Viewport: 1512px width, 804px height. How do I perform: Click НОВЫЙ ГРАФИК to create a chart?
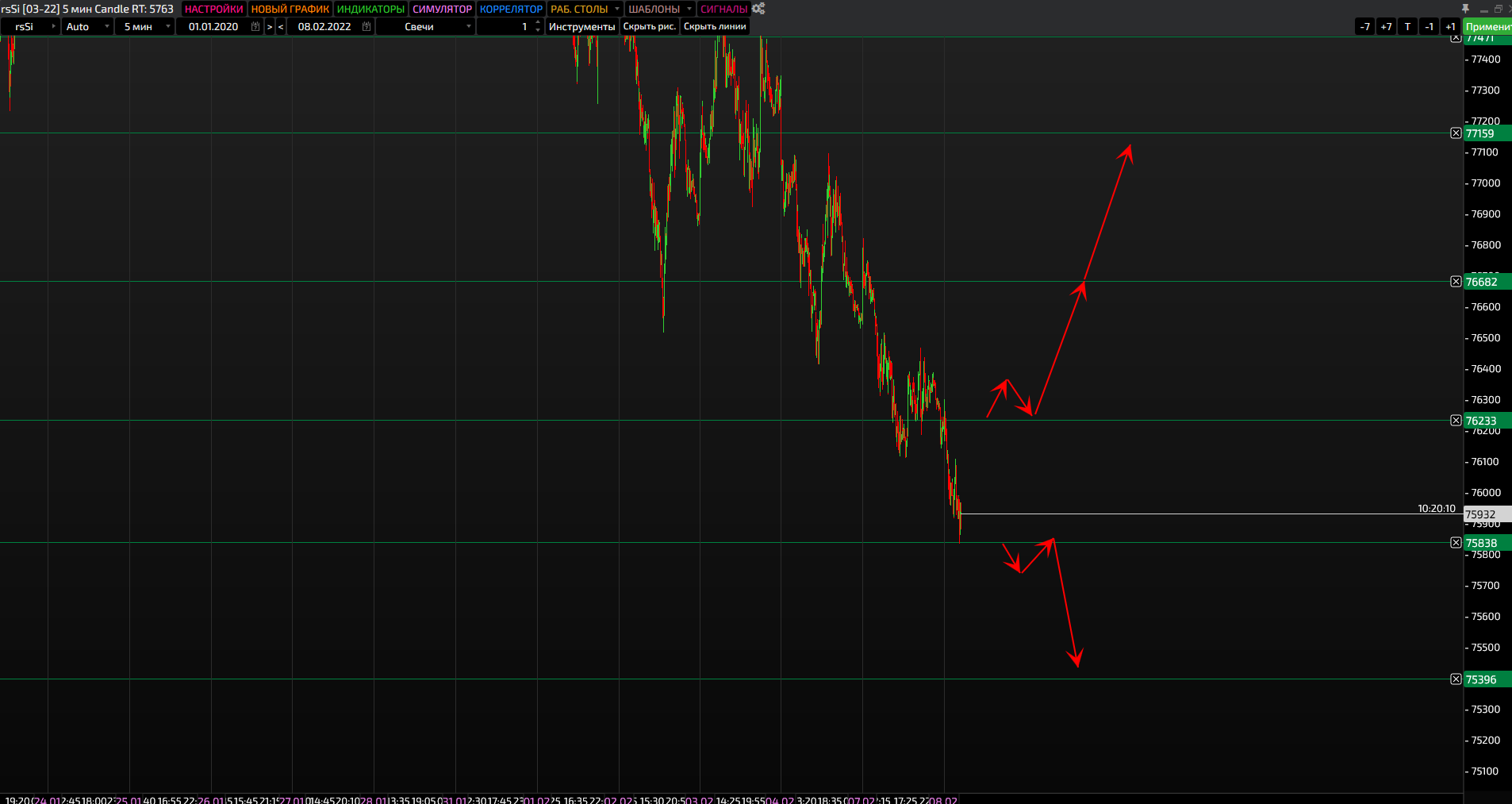click(290, 9)
